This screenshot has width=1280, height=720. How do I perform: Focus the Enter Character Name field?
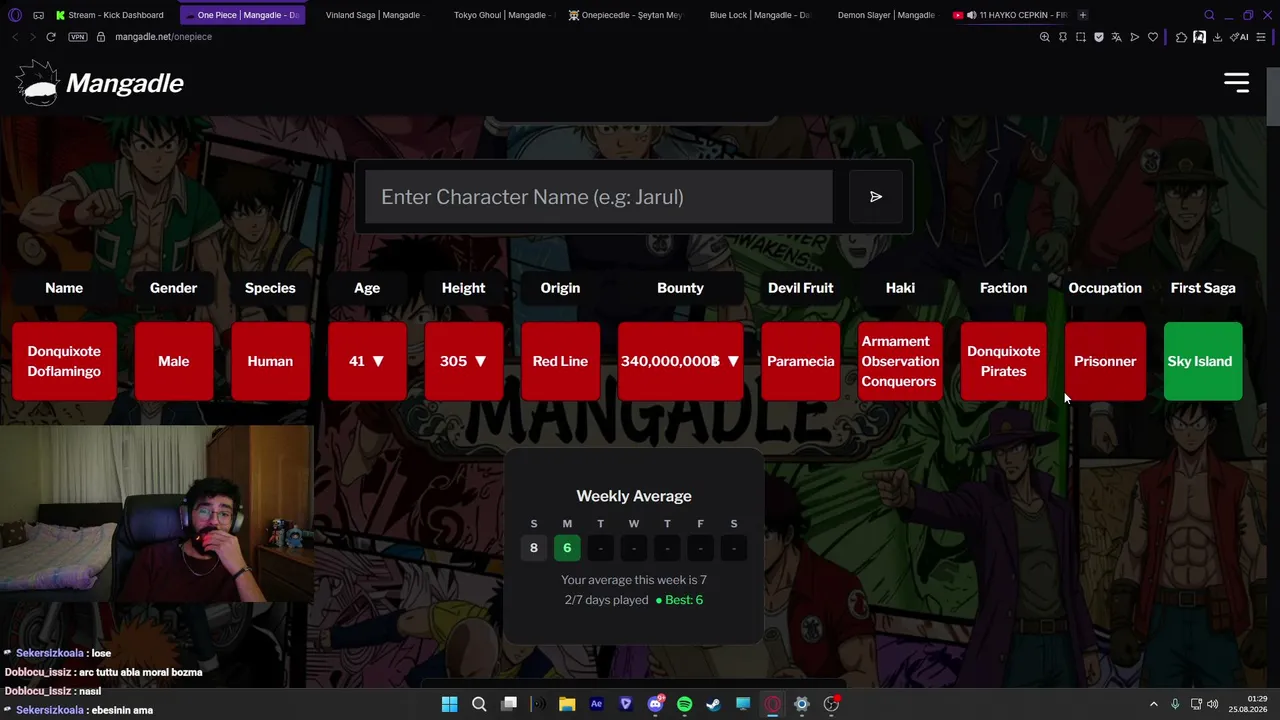(598, 197)
